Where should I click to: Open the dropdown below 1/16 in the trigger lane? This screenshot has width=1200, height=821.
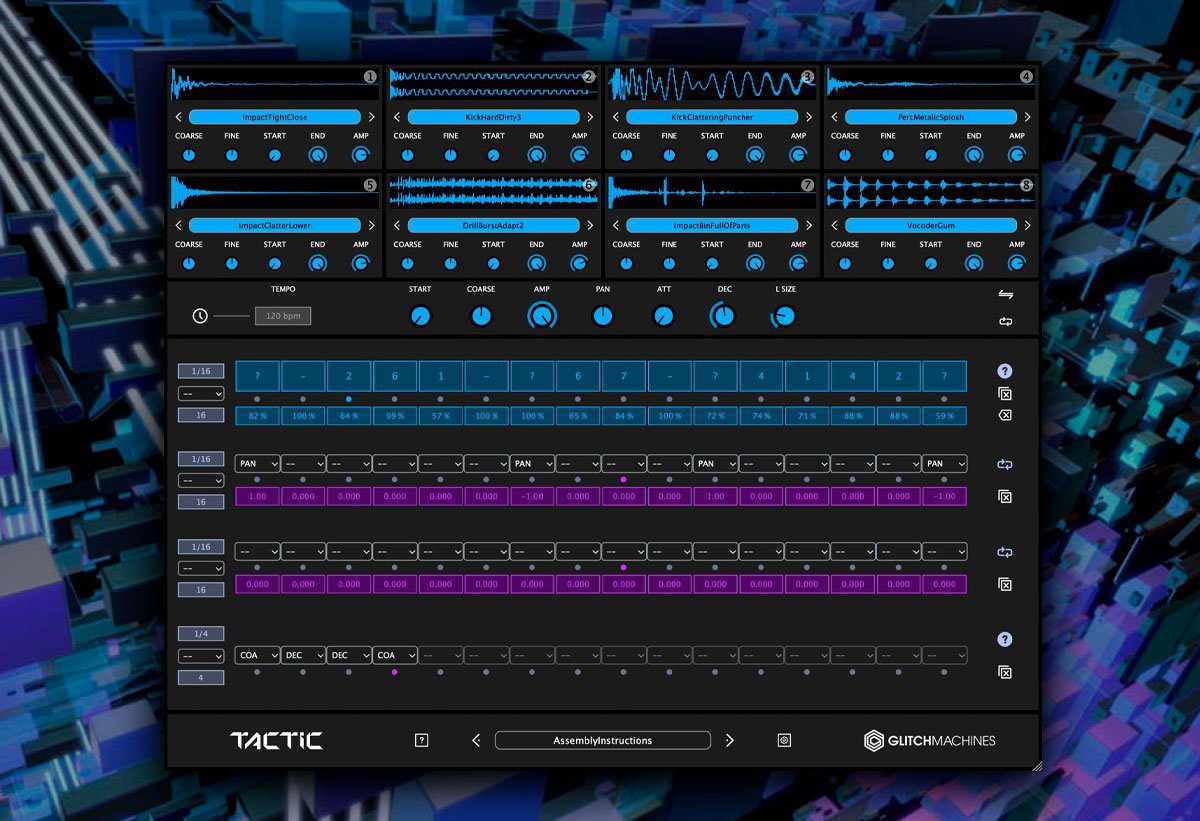point(201,393)
